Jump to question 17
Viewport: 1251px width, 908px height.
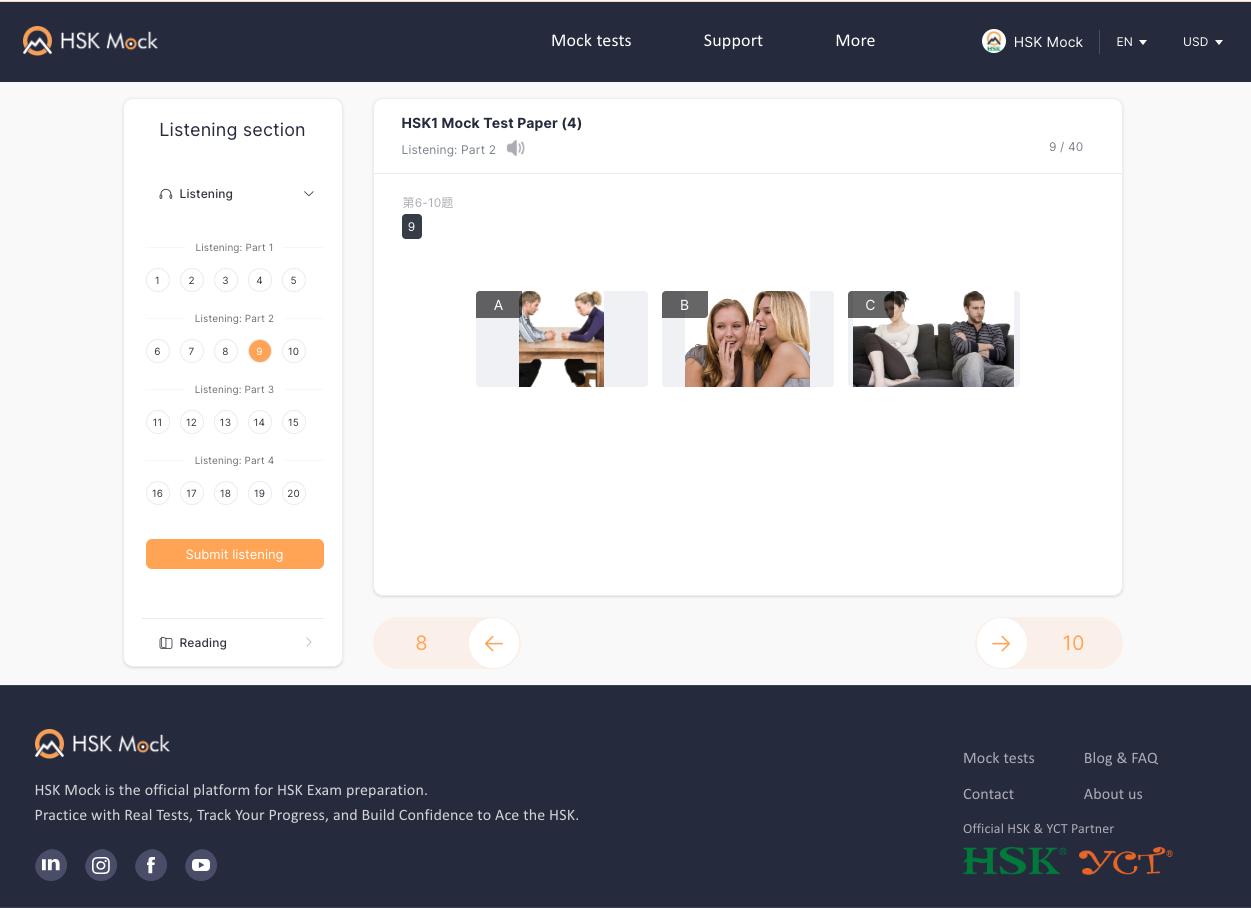[191, 493]
